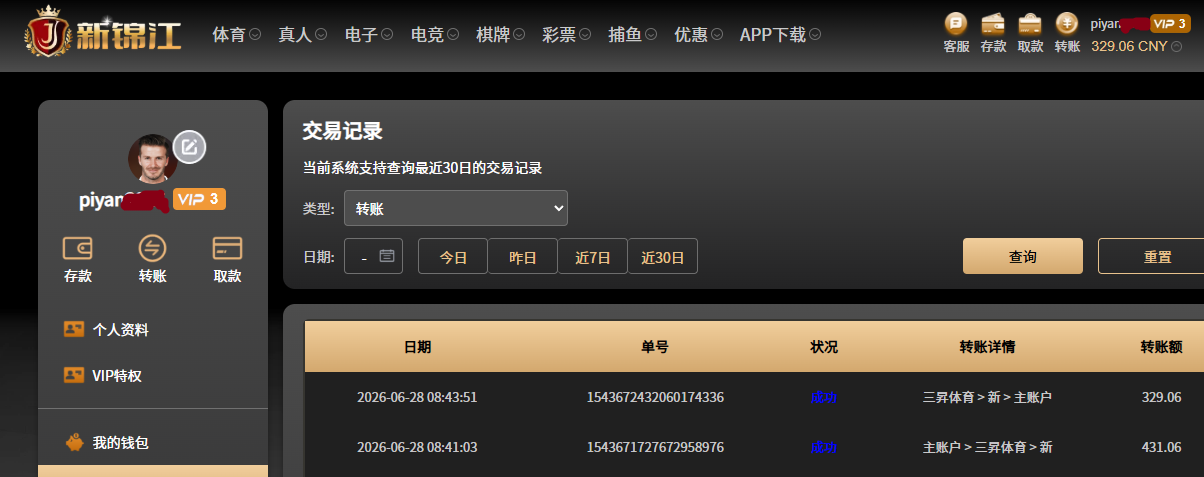Click date cell 2026-06-28 08:43:51

click(x=417, y=397)
